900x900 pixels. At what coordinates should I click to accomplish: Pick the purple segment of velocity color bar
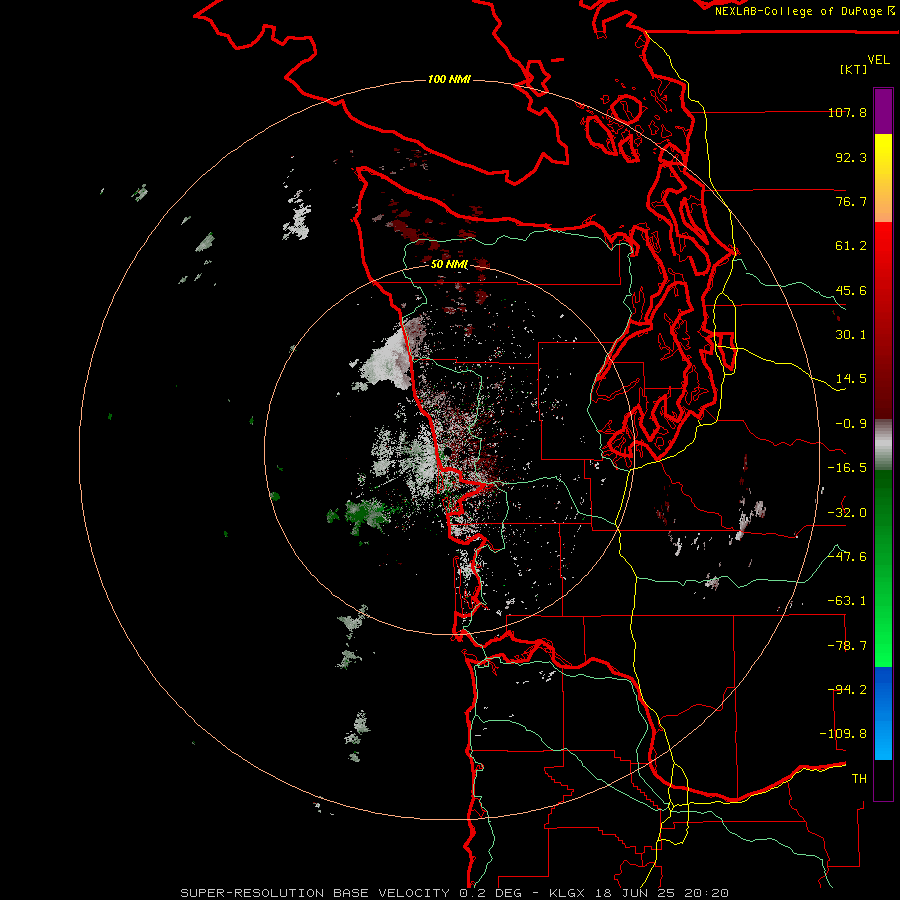pyautogui.click(x=883, y=111)
